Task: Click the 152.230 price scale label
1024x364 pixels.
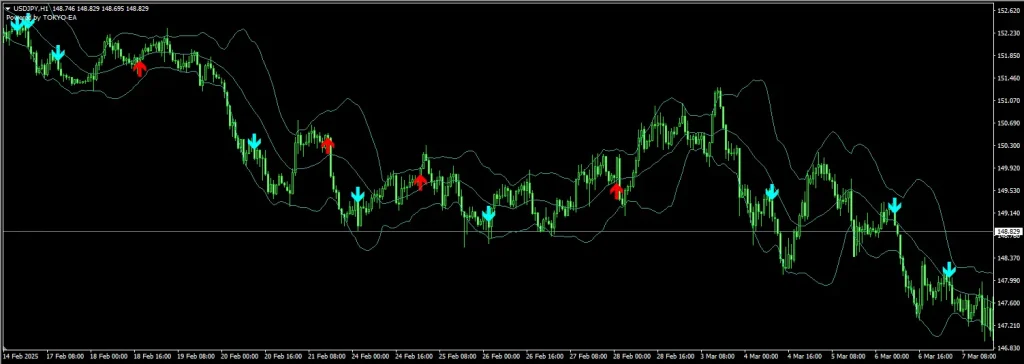Action: (x=1009, y=33)
